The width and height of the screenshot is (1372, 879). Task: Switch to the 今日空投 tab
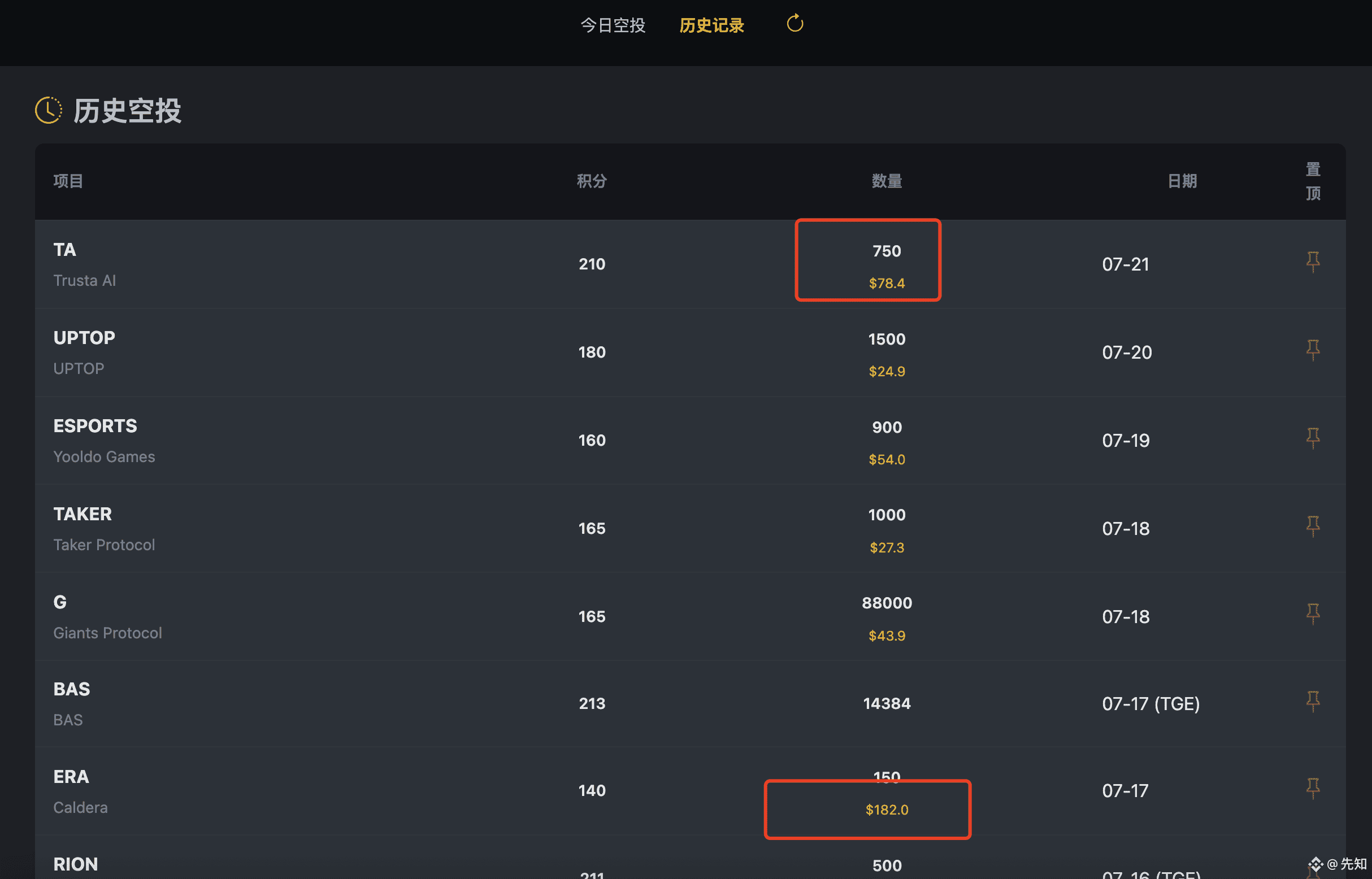(x=613, y=25)
